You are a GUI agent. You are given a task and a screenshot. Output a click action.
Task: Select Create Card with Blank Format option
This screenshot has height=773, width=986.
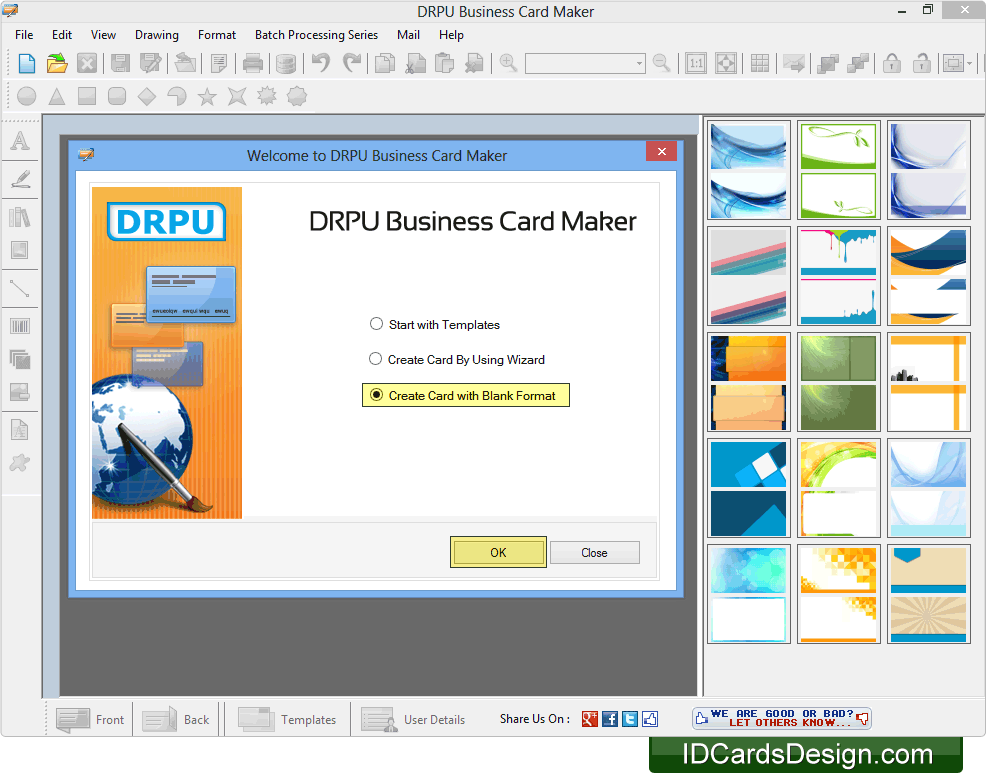click(x=465, y=396)
